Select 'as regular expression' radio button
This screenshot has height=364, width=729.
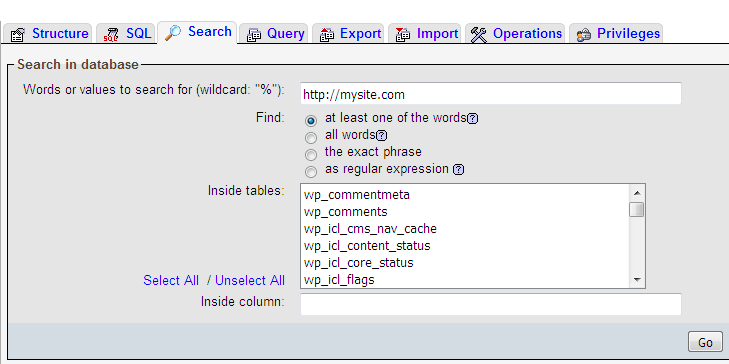tap(311, 172)
